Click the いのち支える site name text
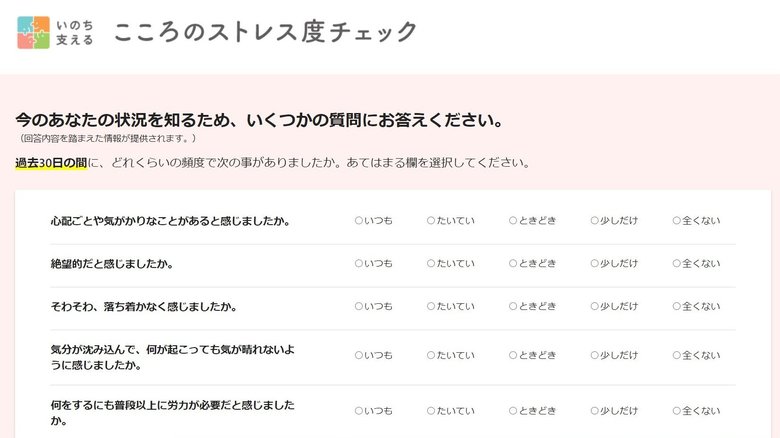 [75, 33]
